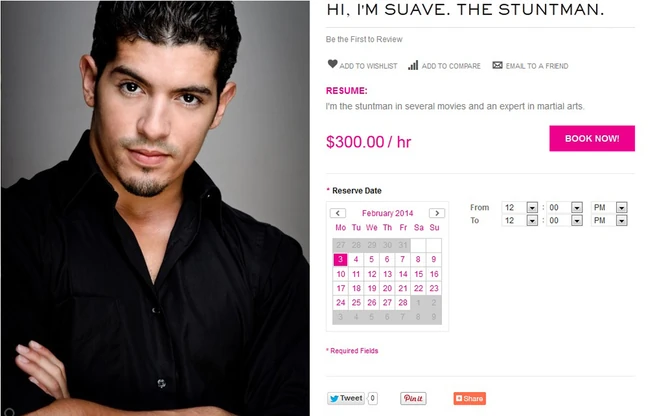Viewport: 670px width, 416px height.
Task: Choose February 28 on the calendar
Action: [403, 302]
